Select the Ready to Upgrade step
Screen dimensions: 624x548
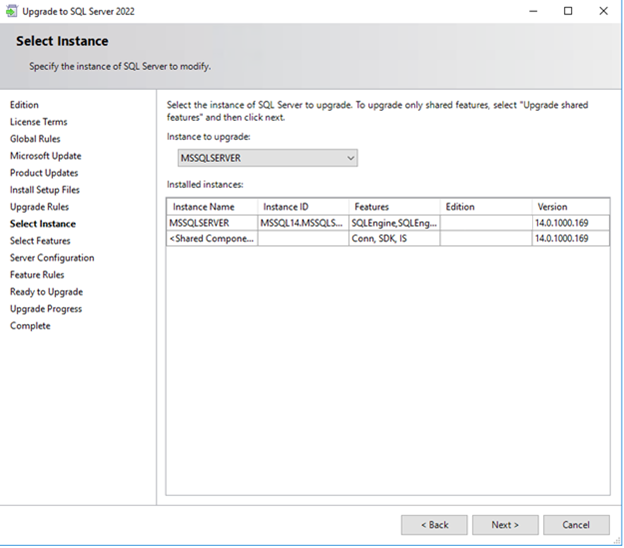tap(47, 292)
